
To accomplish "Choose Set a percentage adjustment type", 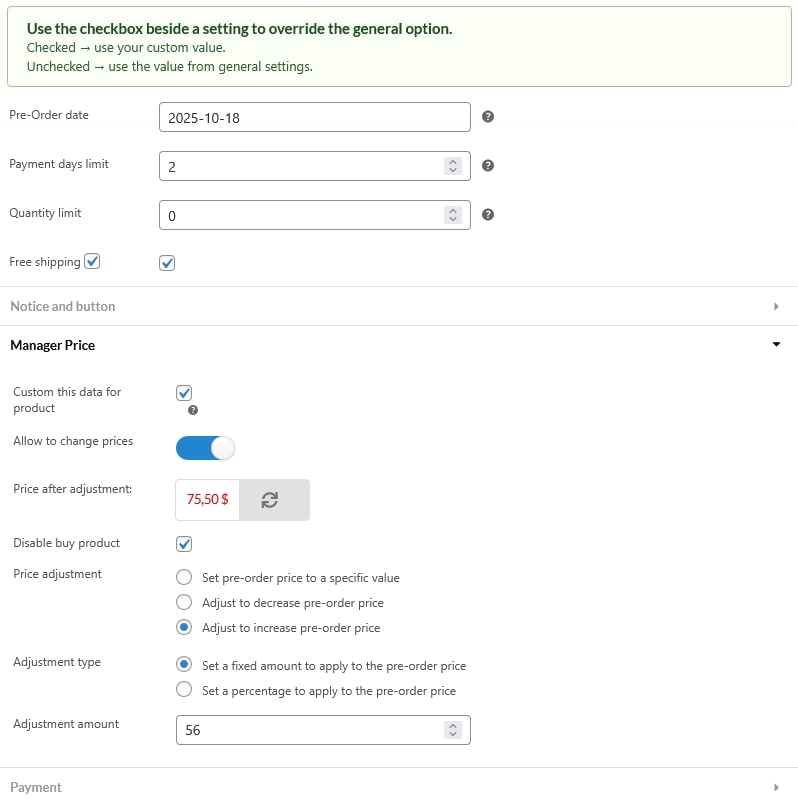I will (x=184, y=690).
